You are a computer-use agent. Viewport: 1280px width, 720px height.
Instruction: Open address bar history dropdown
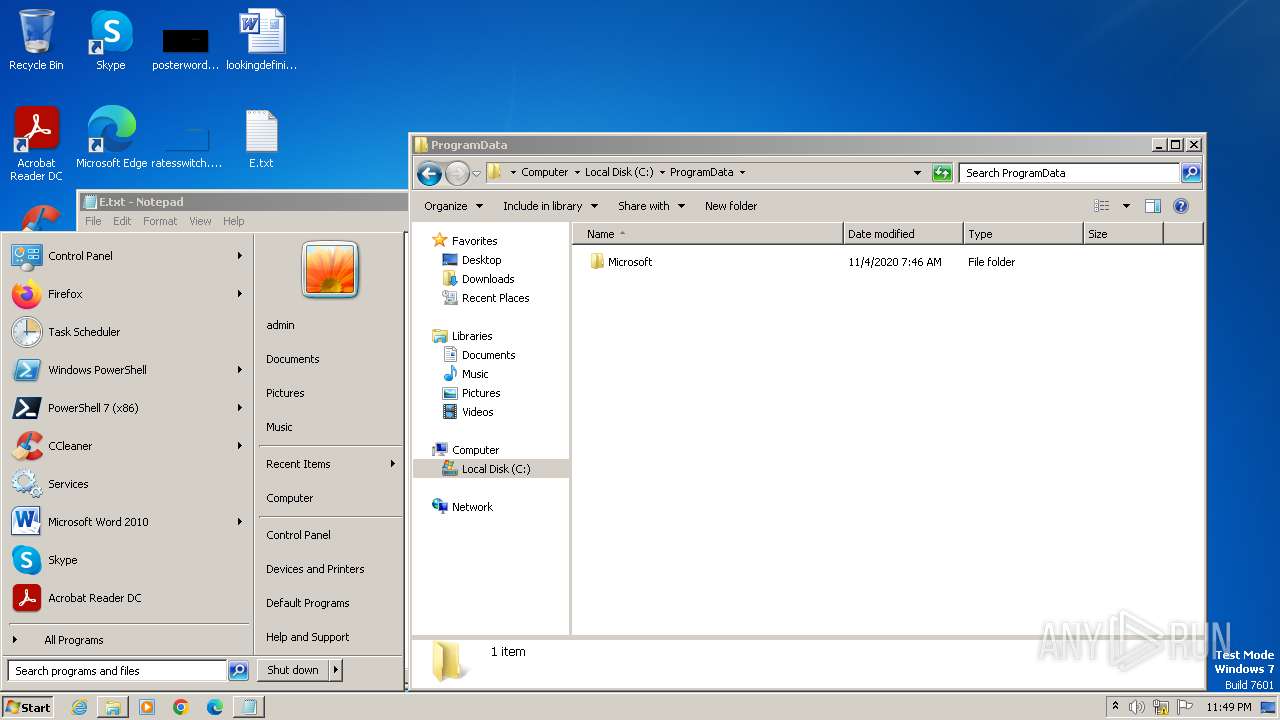917,173
